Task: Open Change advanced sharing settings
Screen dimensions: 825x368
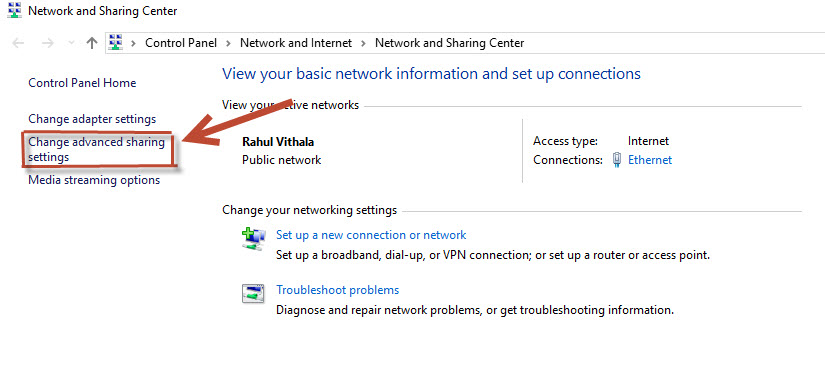Action: tap(96, 150)
